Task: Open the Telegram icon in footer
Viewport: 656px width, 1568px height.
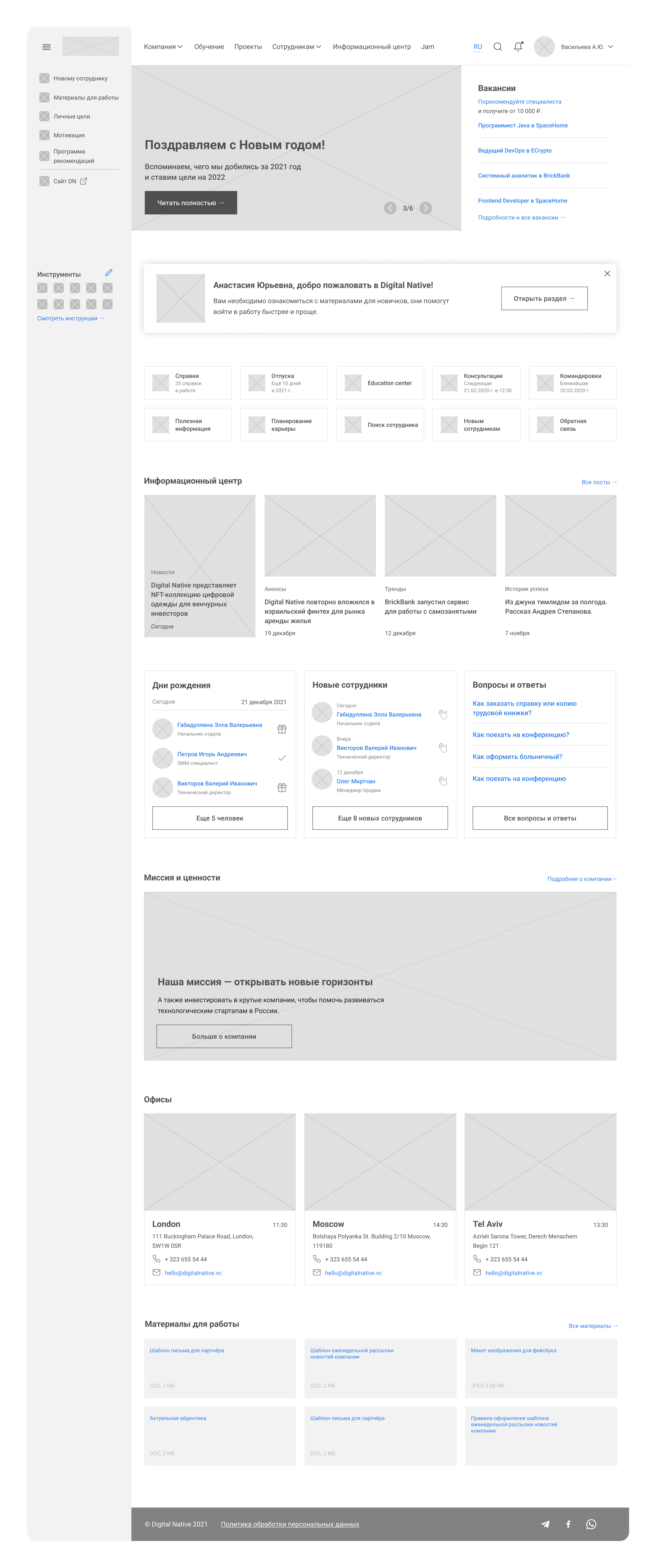Action: (545, 1524)
